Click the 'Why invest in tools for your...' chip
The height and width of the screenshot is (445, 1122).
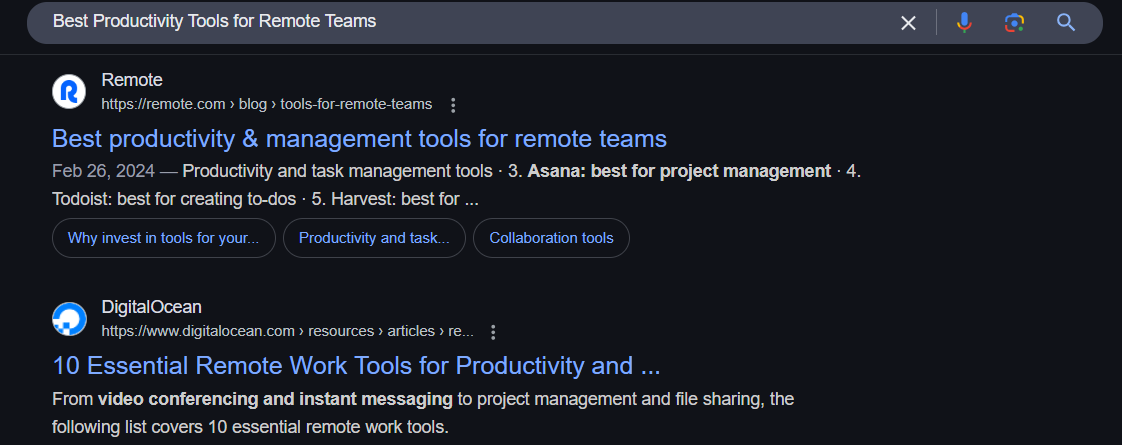[164, 238]
